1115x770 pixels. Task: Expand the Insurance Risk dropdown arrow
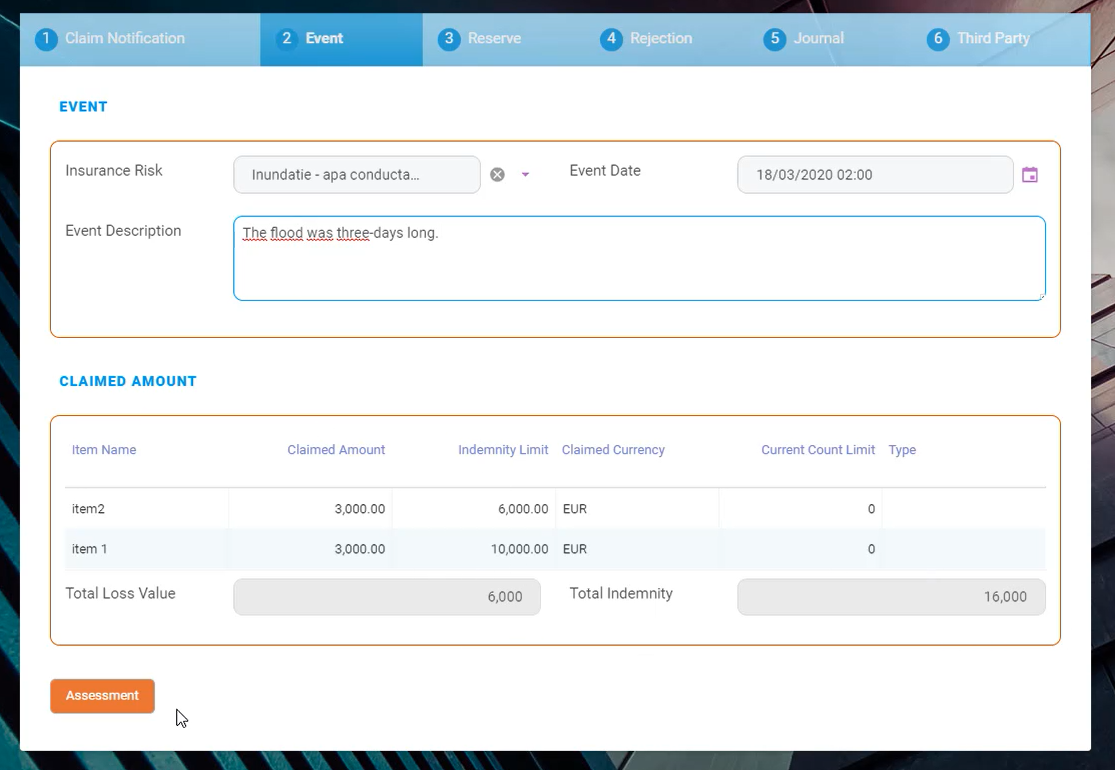click(x=525, y=175)
